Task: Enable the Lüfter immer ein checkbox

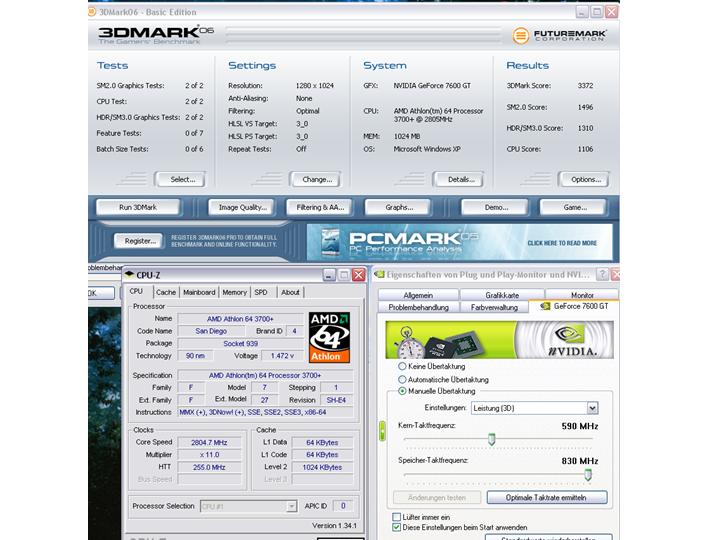Action: tap(397, 517)
